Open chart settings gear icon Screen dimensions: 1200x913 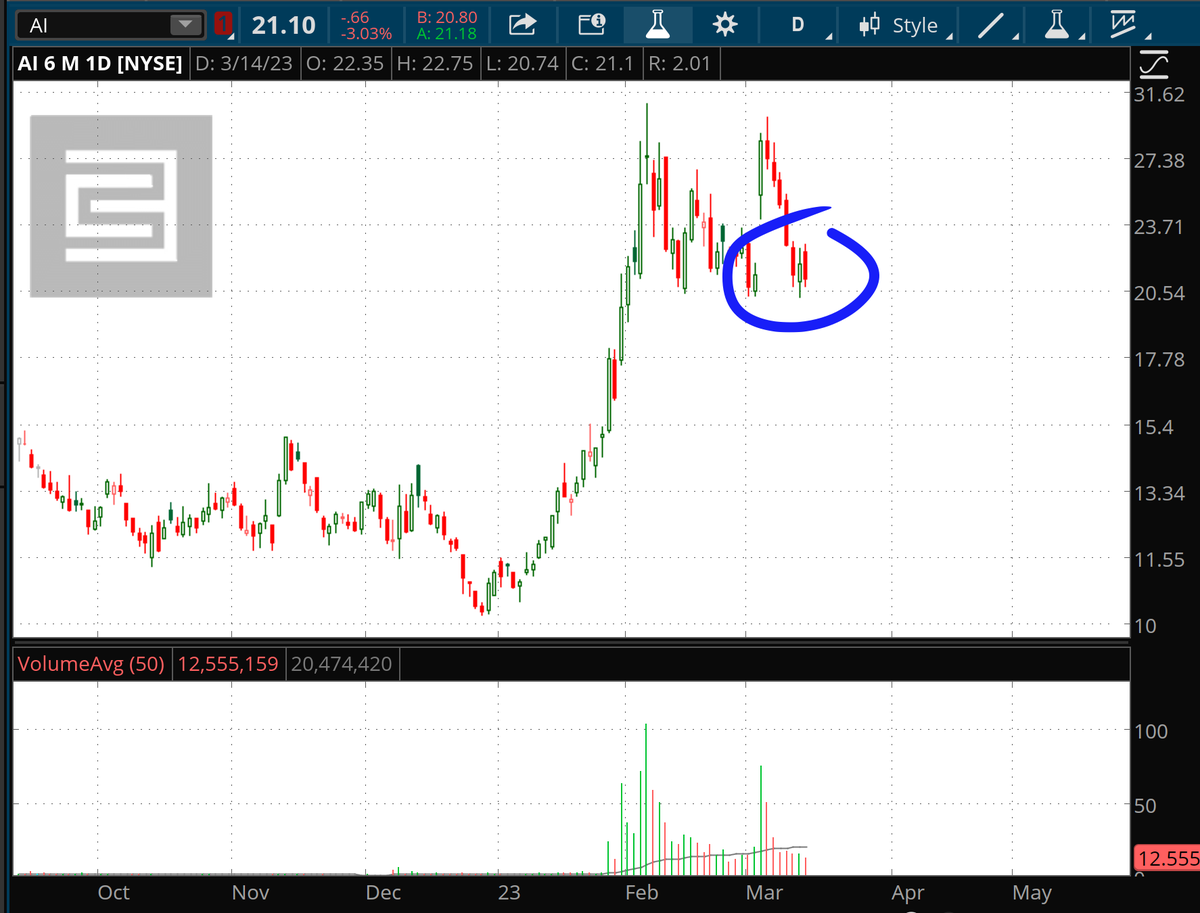725,25
